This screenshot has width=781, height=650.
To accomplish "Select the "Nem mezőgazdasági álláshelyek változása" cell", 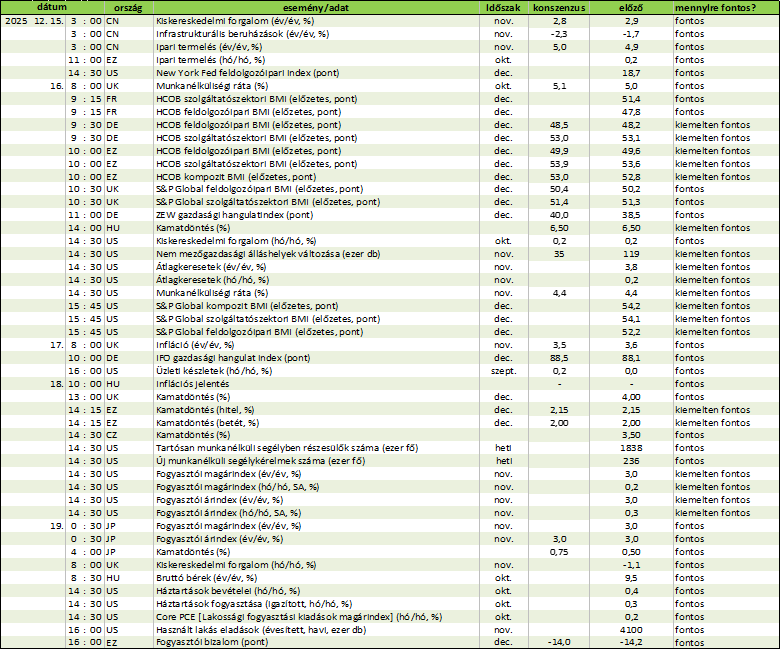I will [316, 254].
